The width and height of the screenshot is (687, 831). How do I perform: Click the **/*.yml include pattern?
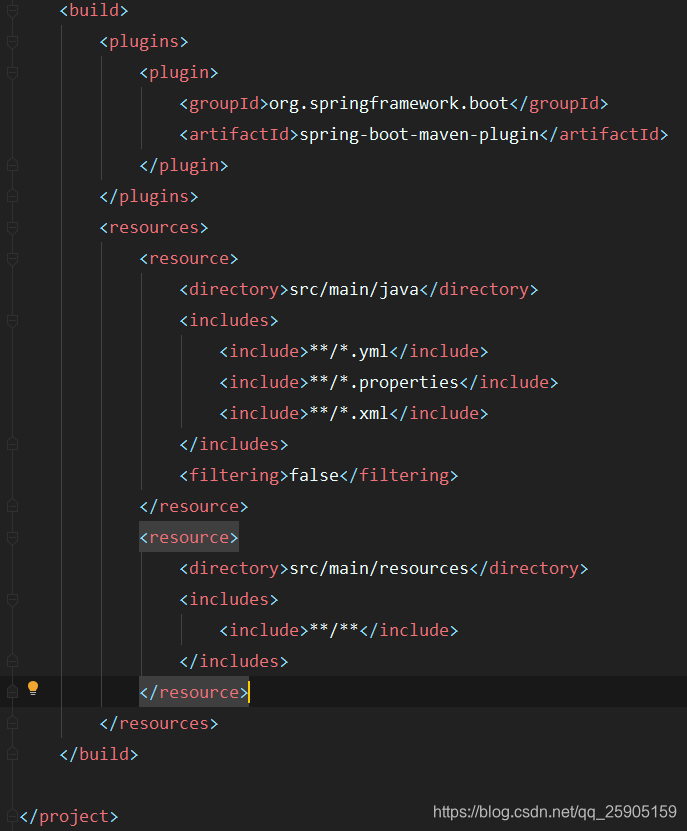(x=349, y=351)
